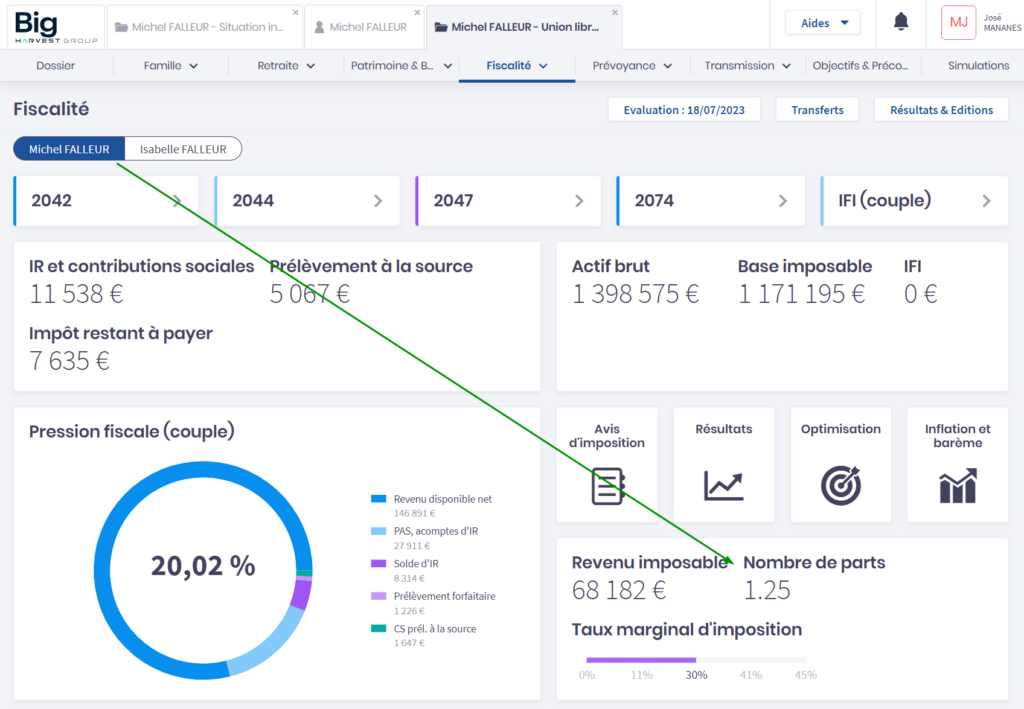1024x709 pixels.
Task: Click the Taux marginal d'imposition bar
Action: pos(696,660)
